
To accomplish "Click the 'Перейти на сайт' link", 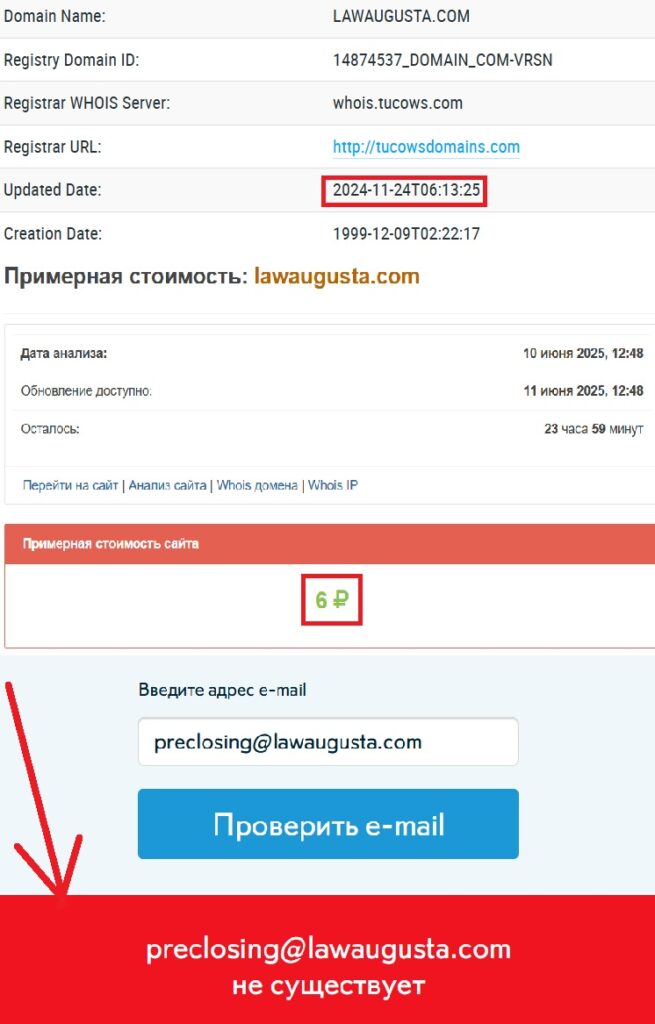I will pyautogui.click(x=70, y=485).
